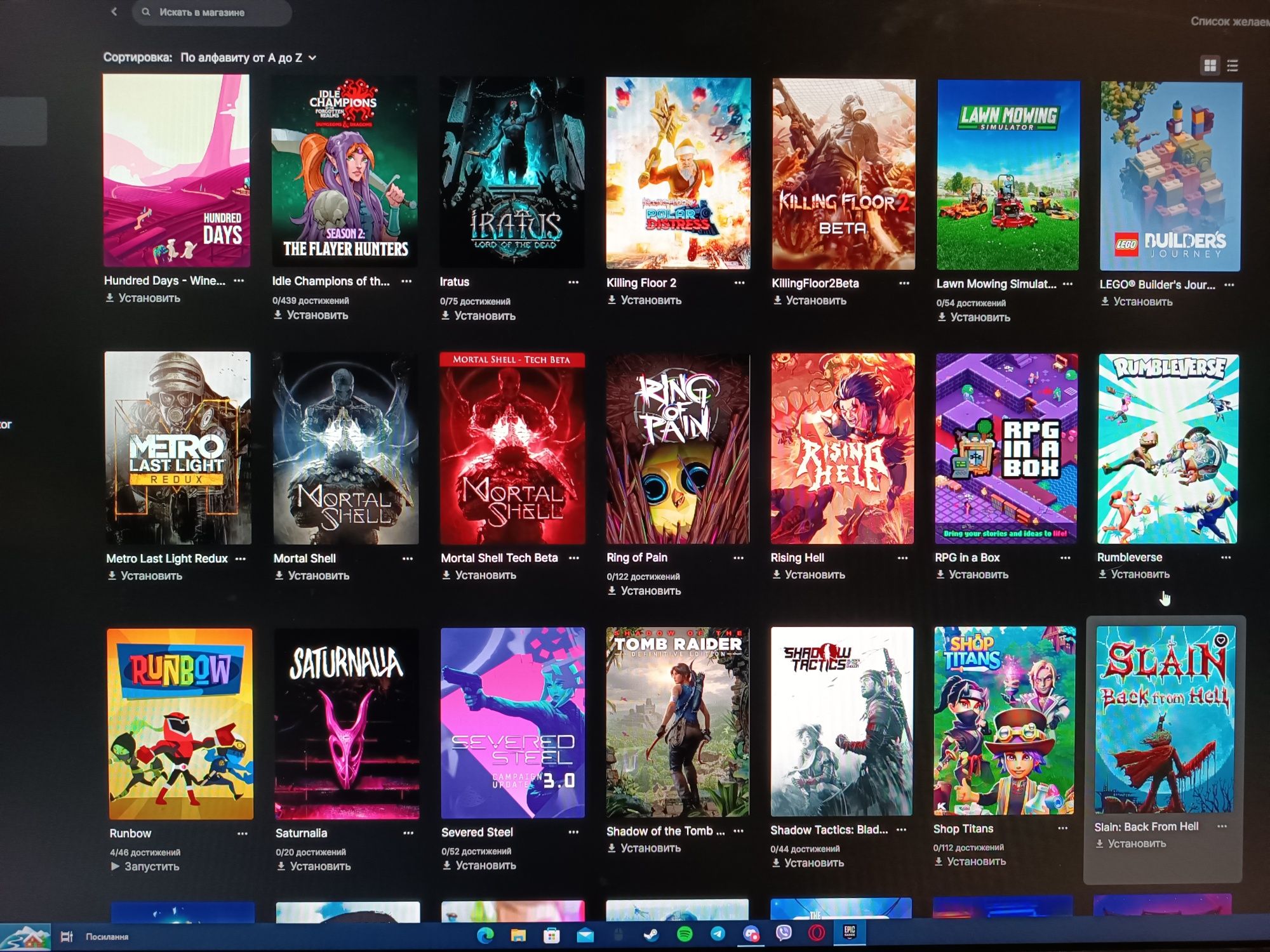This screenshot has height=952, width=1270.
Task: Open Opera browser from the taskbar
Action: tap(817, 932)
